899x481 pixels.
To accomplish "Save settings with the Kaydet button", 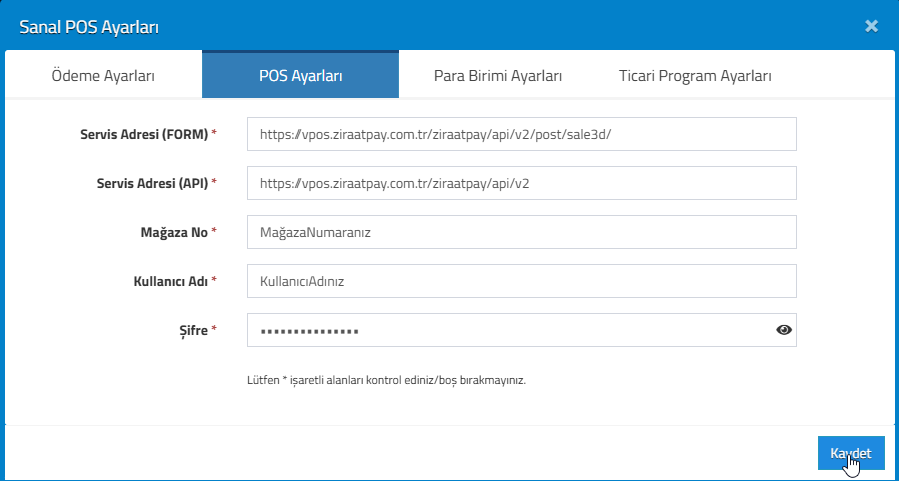I will click(851, 453).
